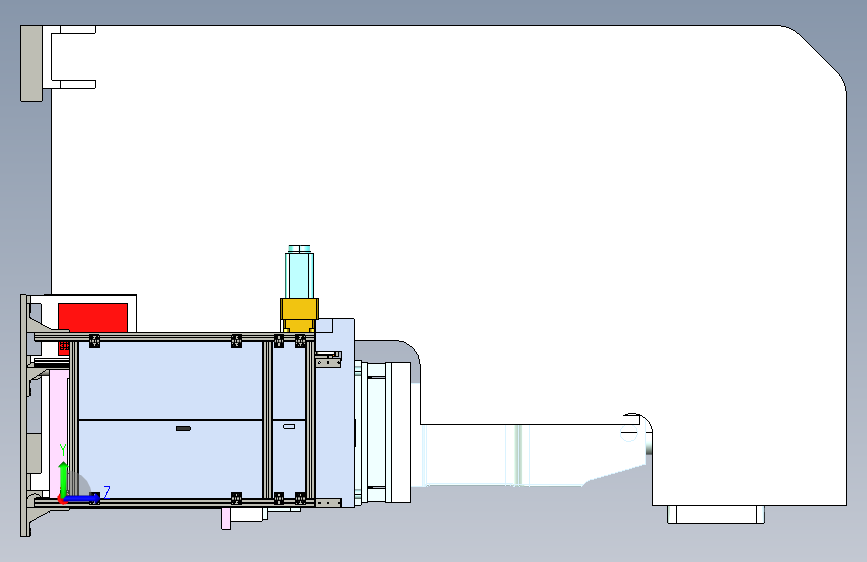Screen dimensions: 867x562
Task: Select the tall gray bracket at the enclosure's top corner
Action: (31, 63)
